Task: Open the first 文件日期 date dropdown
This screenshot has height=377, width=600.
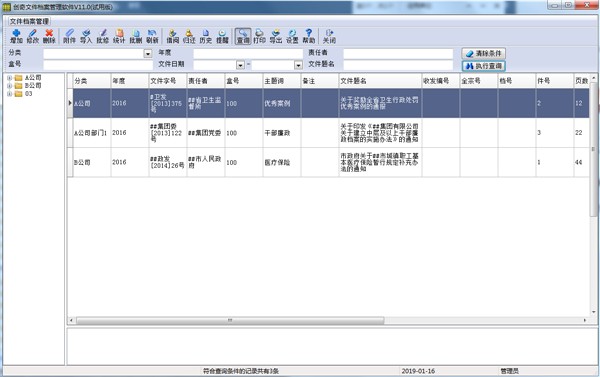Action: coord(240,65)
